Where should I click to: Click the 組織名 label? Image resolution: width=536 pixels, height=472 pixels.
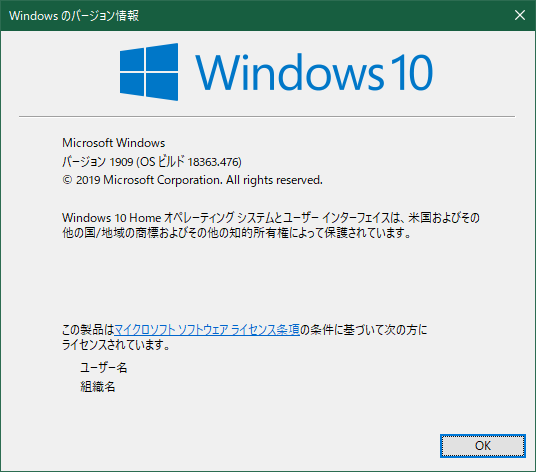tap(98, 387)
